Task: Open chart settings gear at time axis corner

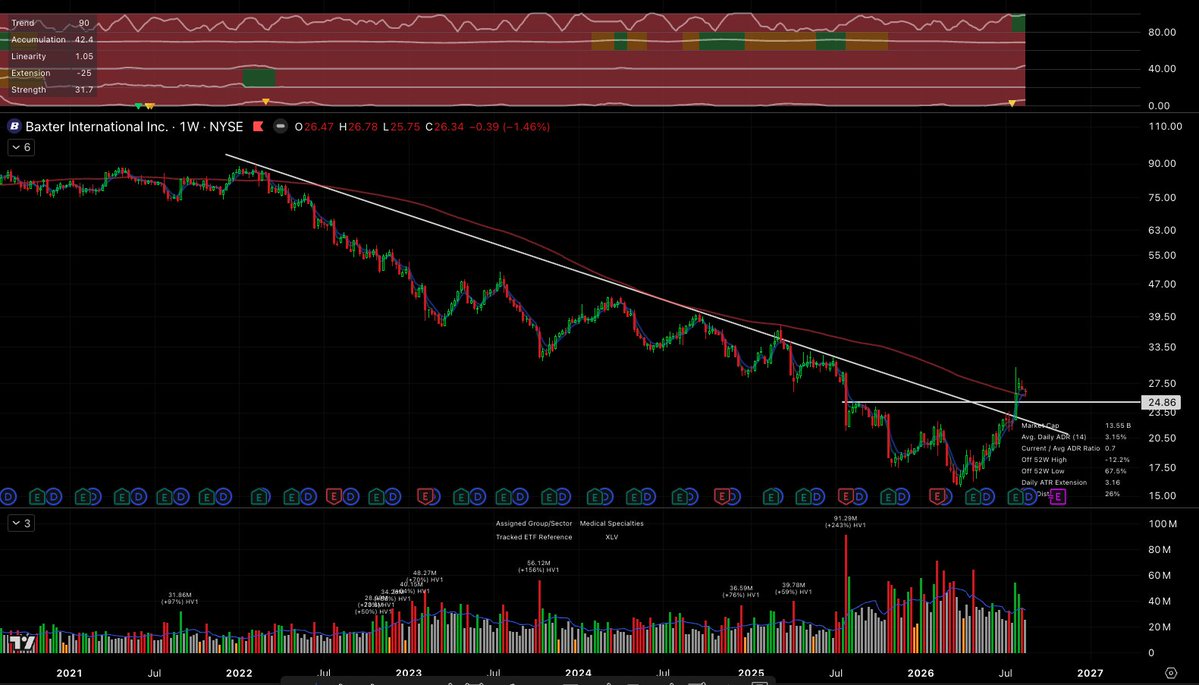Action: (1171, 674)
